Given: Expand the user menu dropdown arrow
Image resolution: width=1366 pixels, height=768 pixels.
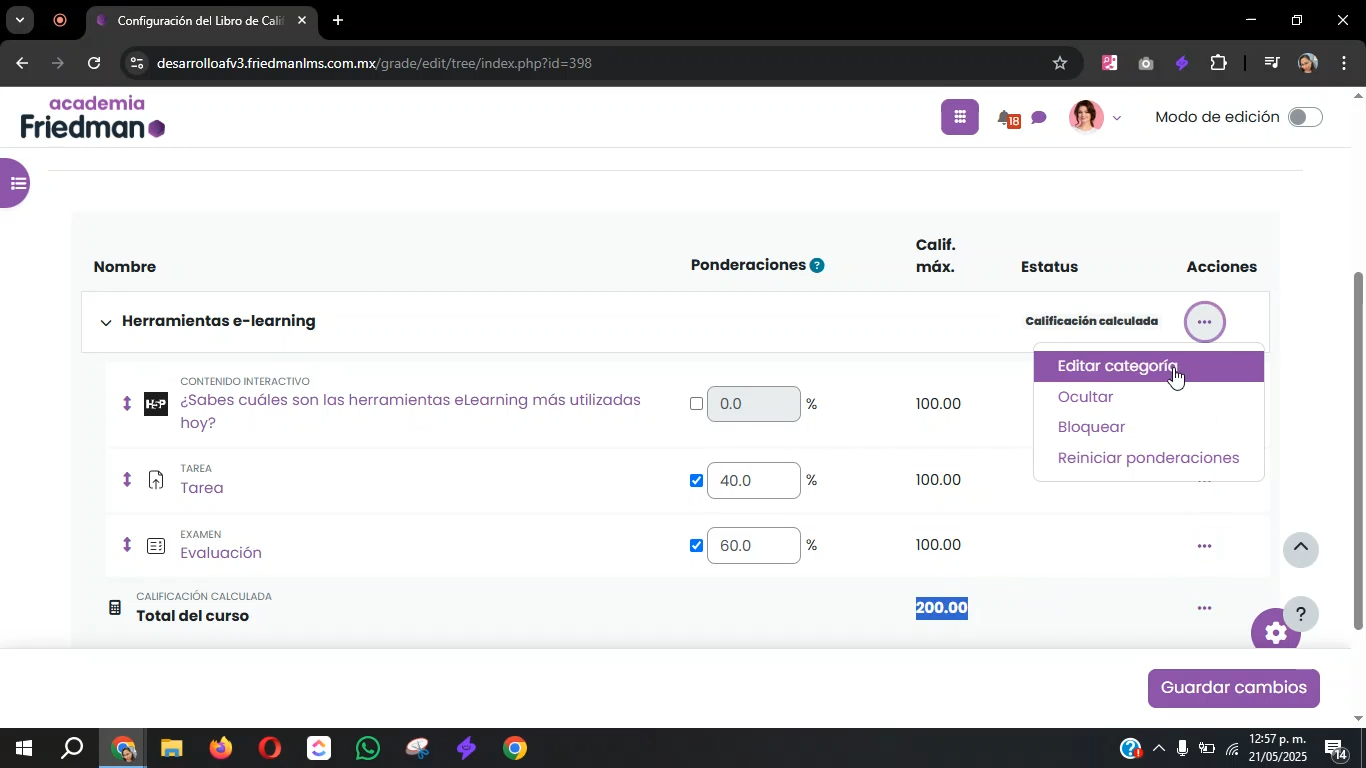Looking at the screenshot, I should pyautogui.click(x=1117, y=118).
